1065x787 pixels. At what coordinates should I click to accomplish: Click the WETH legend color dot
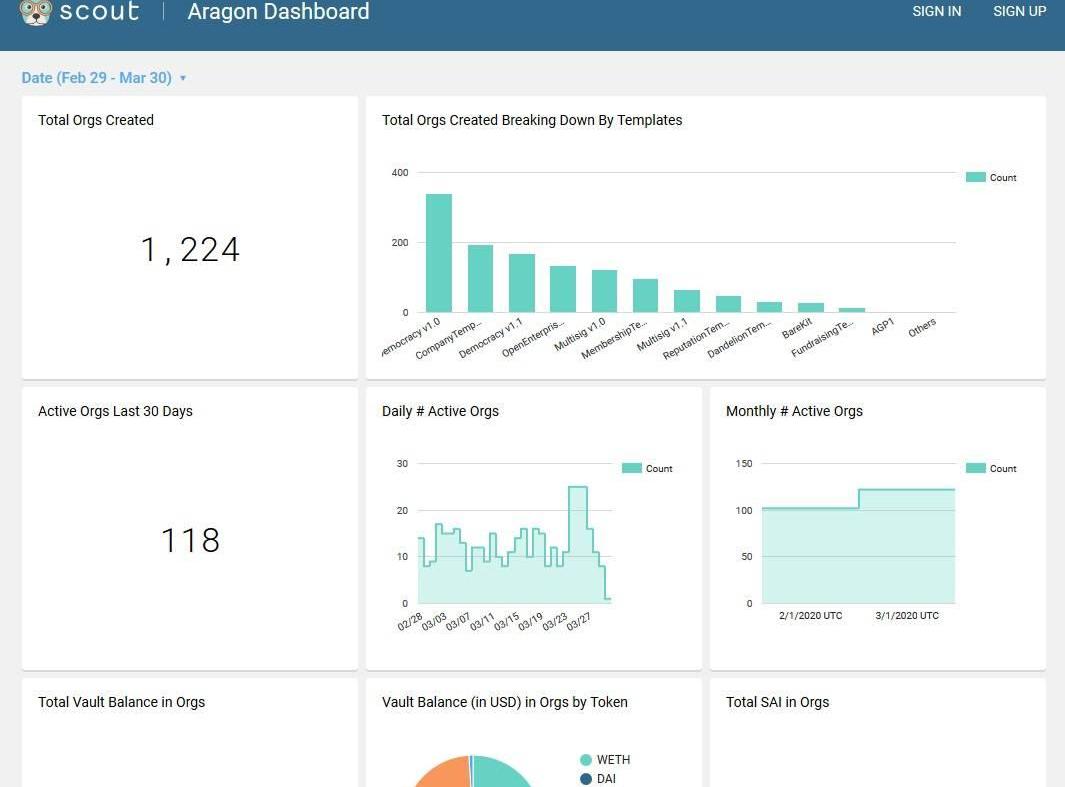pos(586,760)
